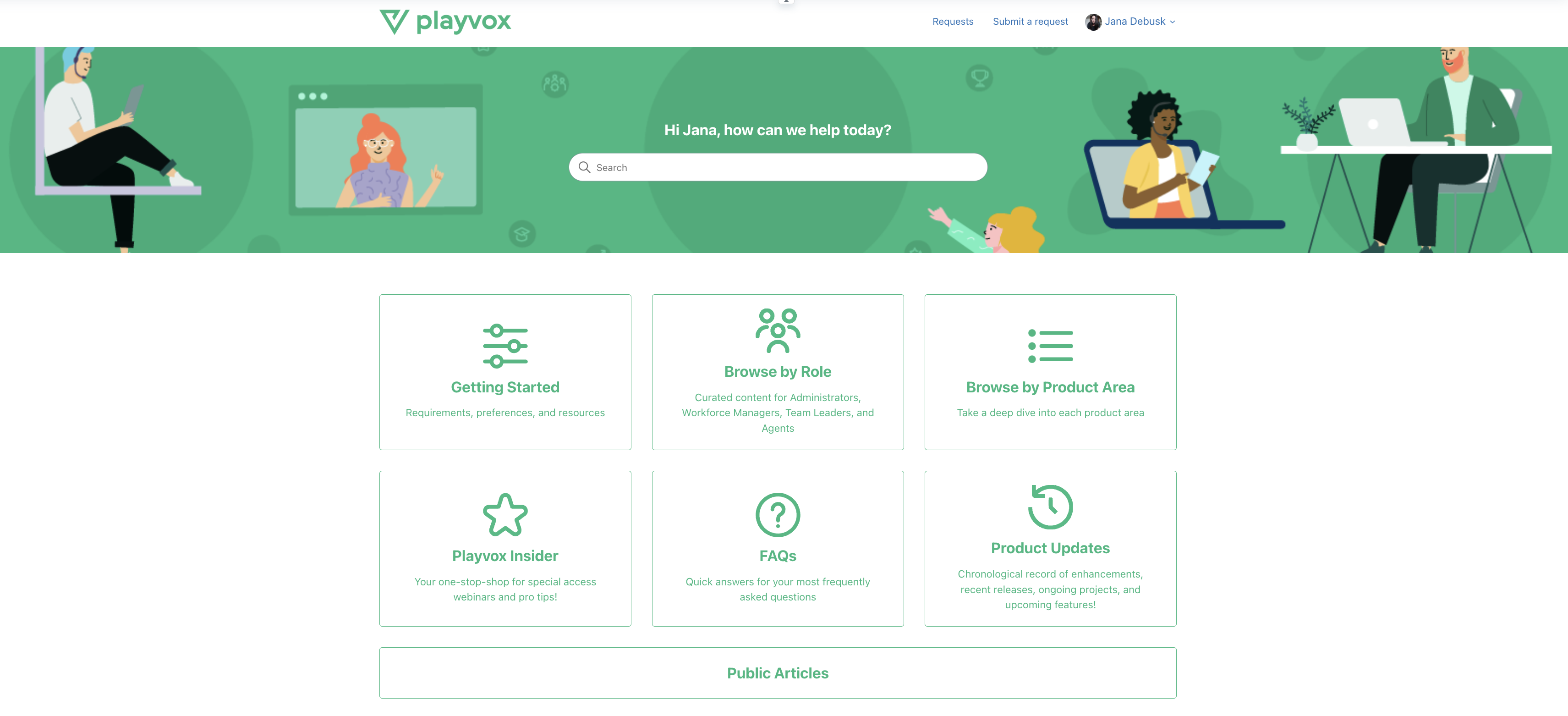Open Submit a request page

pos(1030,21)
